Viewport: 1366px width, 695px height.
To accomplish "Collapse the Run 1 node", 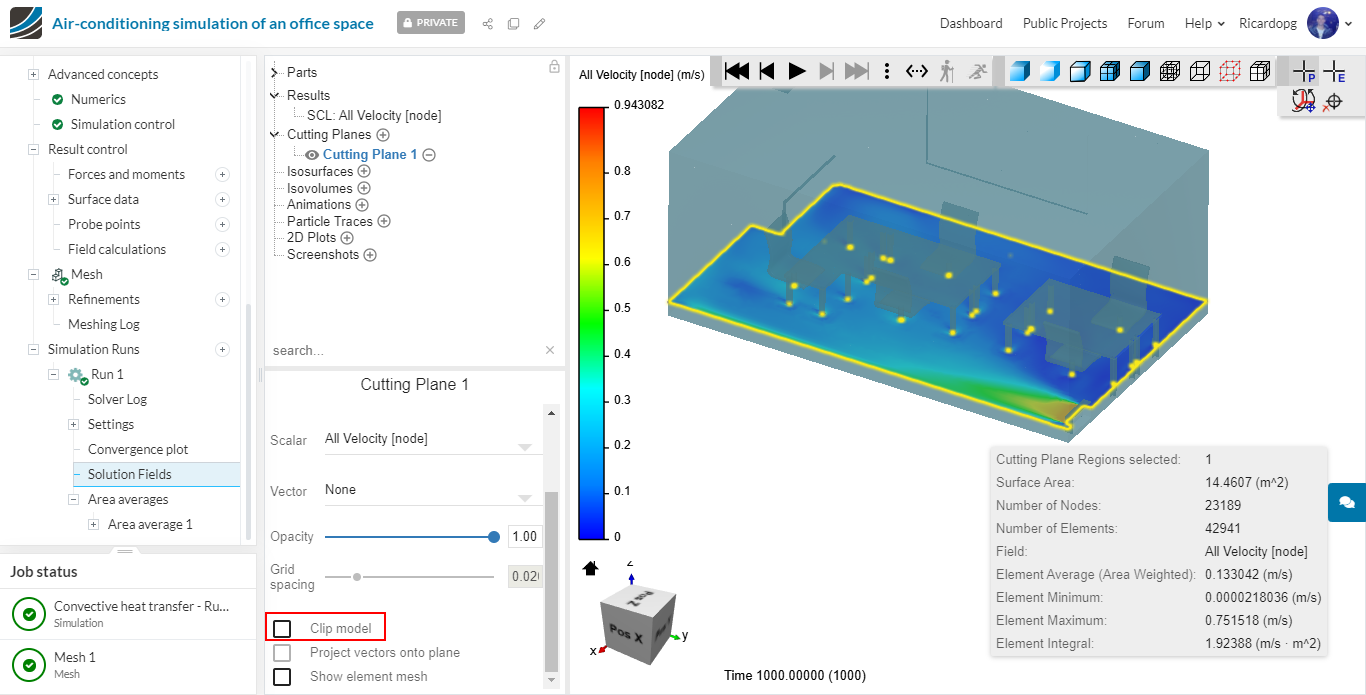I will point(53,374).
